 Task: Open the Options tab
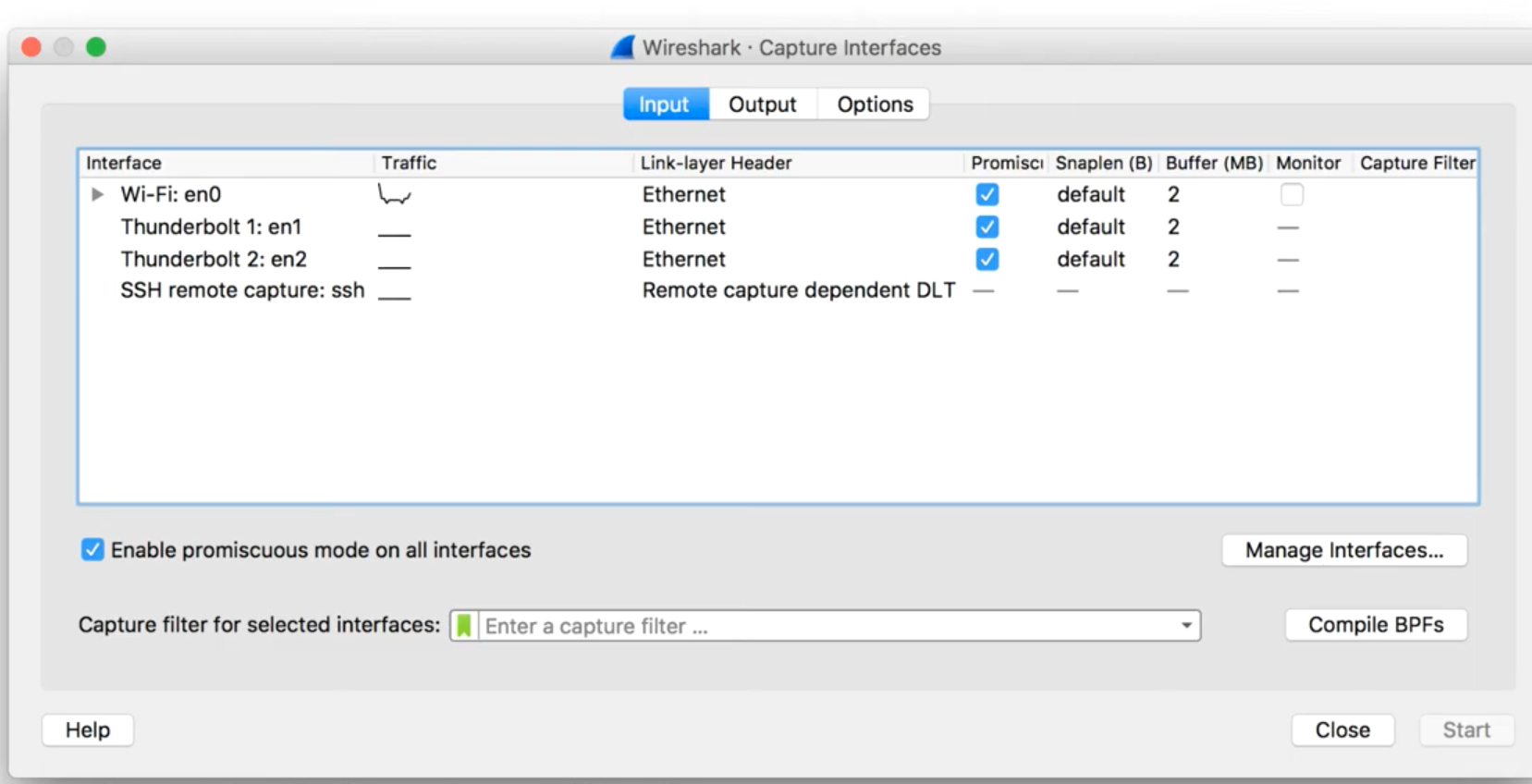pyautogui.click(x=875, y=104)
